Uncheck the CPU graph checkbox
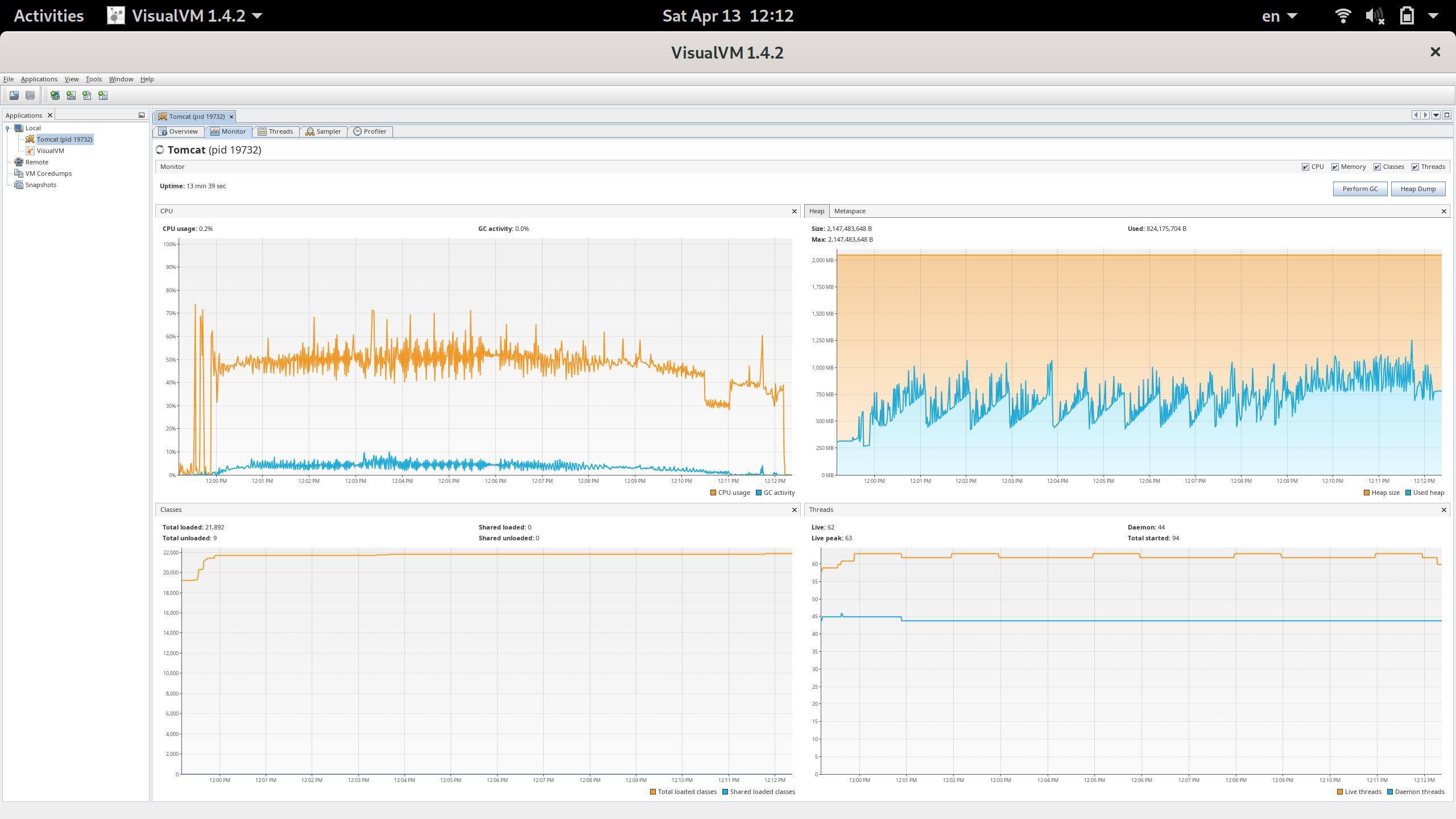Viewport: 1456px width, 819px height. click(1305, 167)
